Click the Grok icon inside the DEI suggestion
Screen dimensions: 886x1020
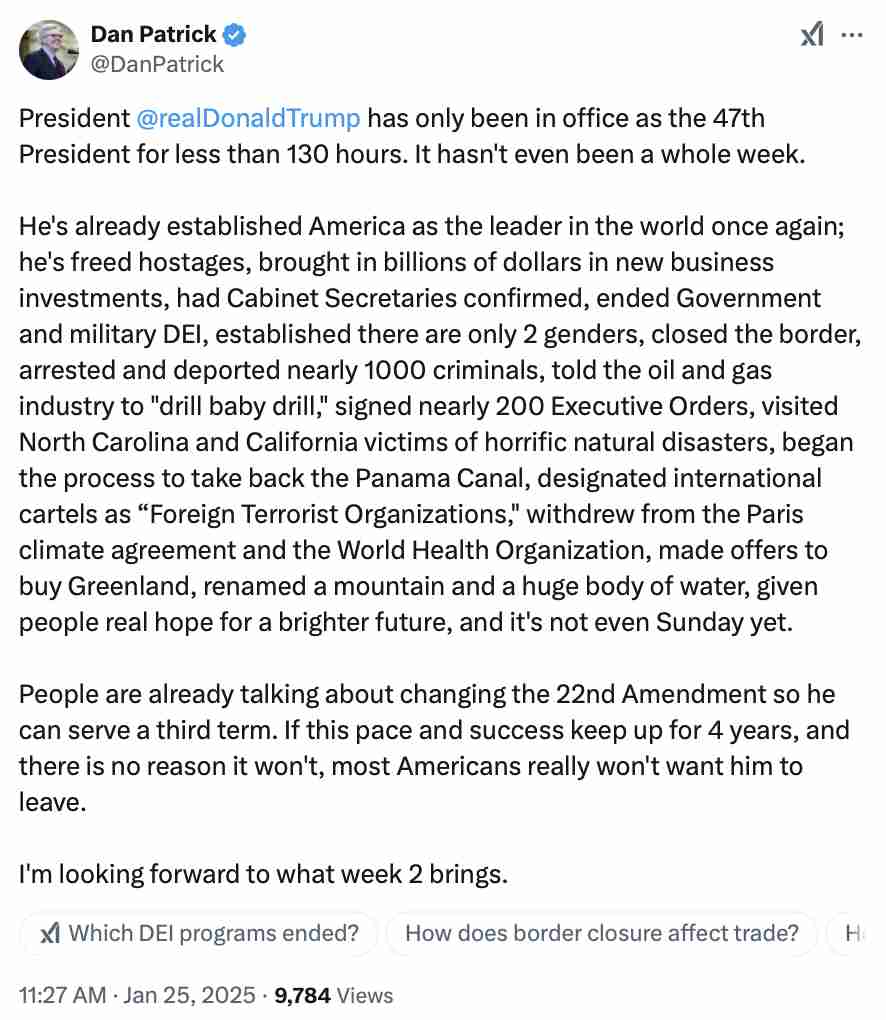pyautogui.click(x=49, y=934)
